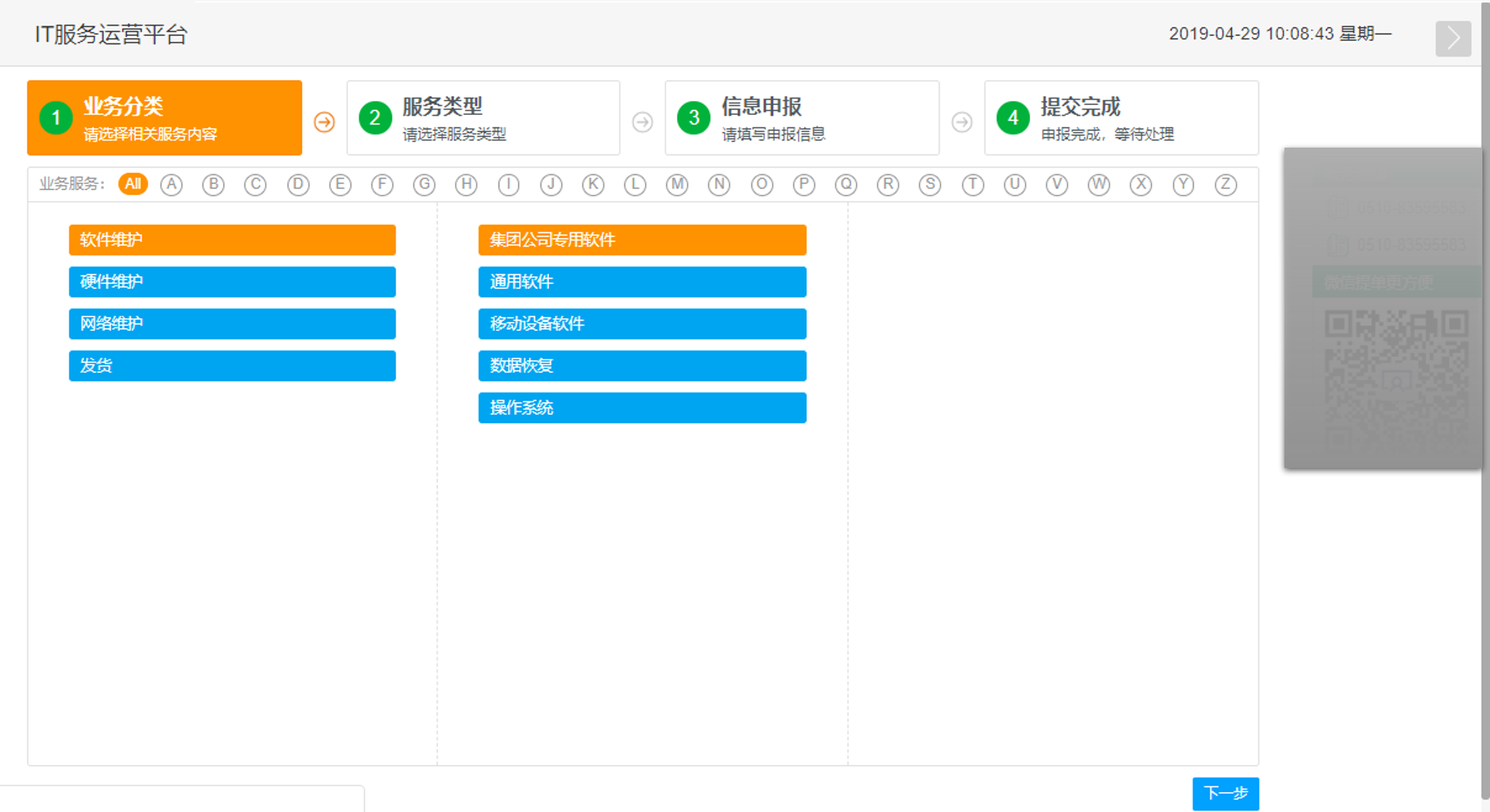This screenshot has height=812, width=1490.
Task: Select the 发货 category button
Action: click(x=232, y=365)
